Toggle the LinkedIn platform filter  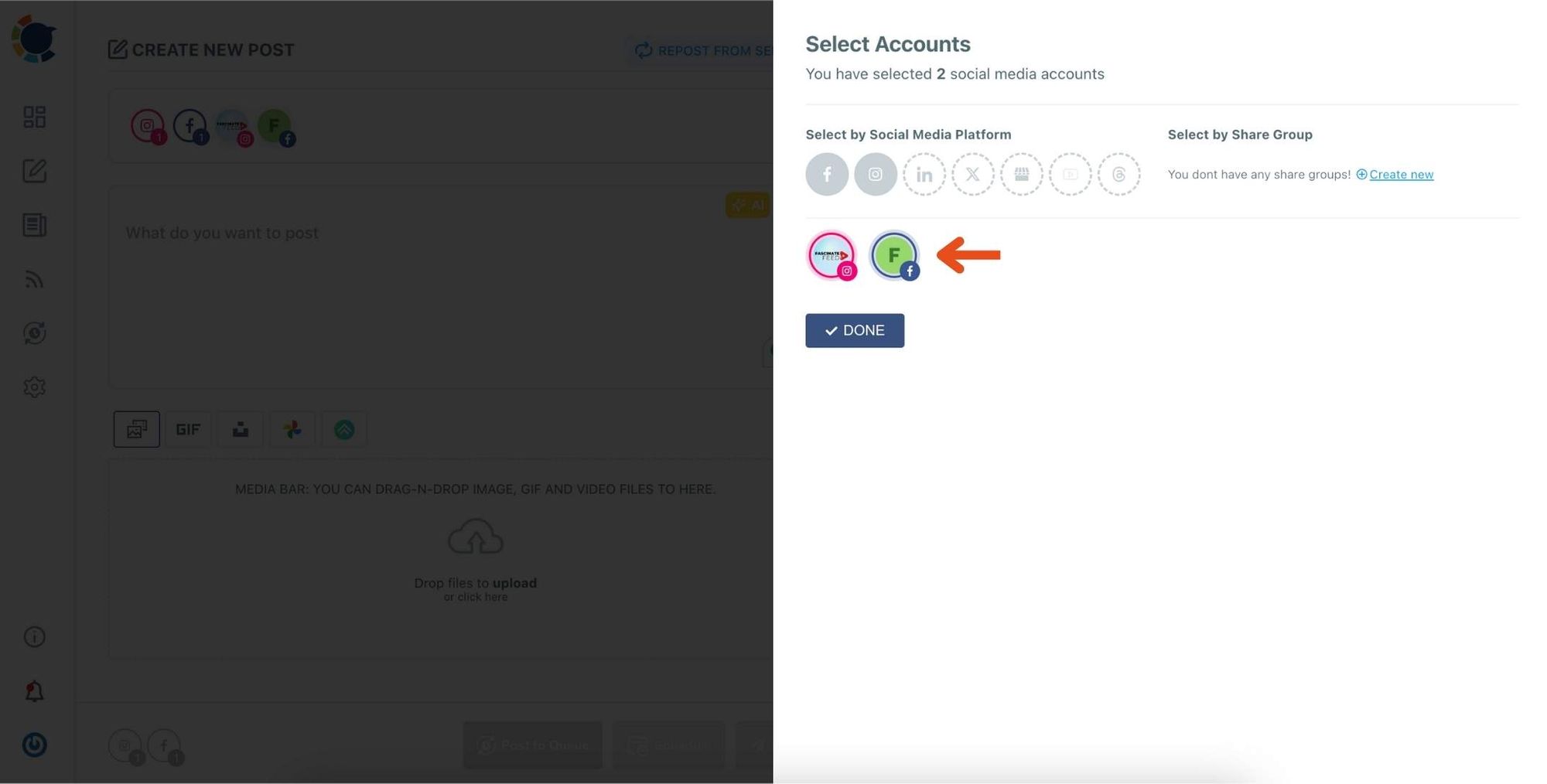tap(924, 174)
